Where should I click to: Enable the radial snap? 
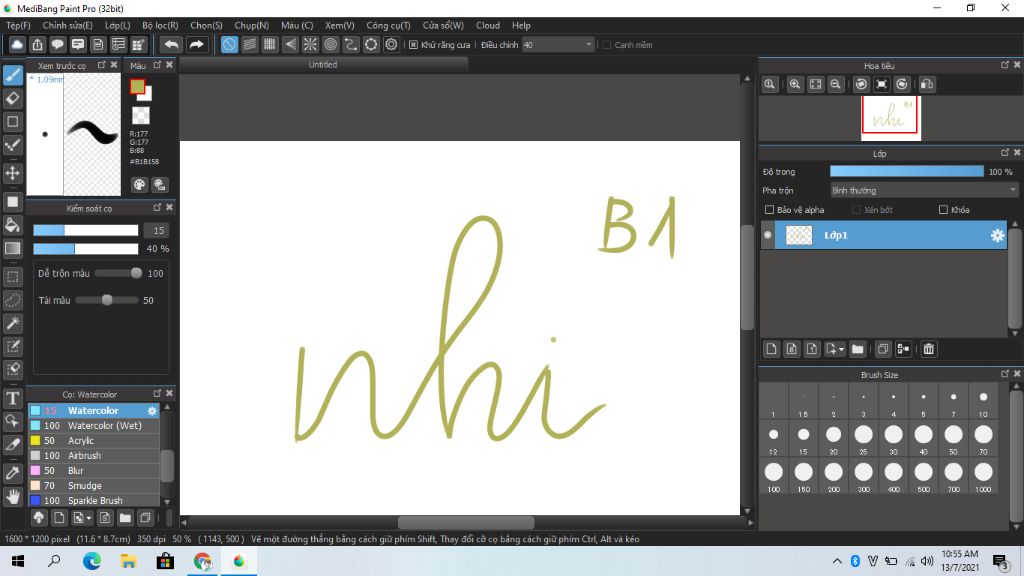click(310, 44)
